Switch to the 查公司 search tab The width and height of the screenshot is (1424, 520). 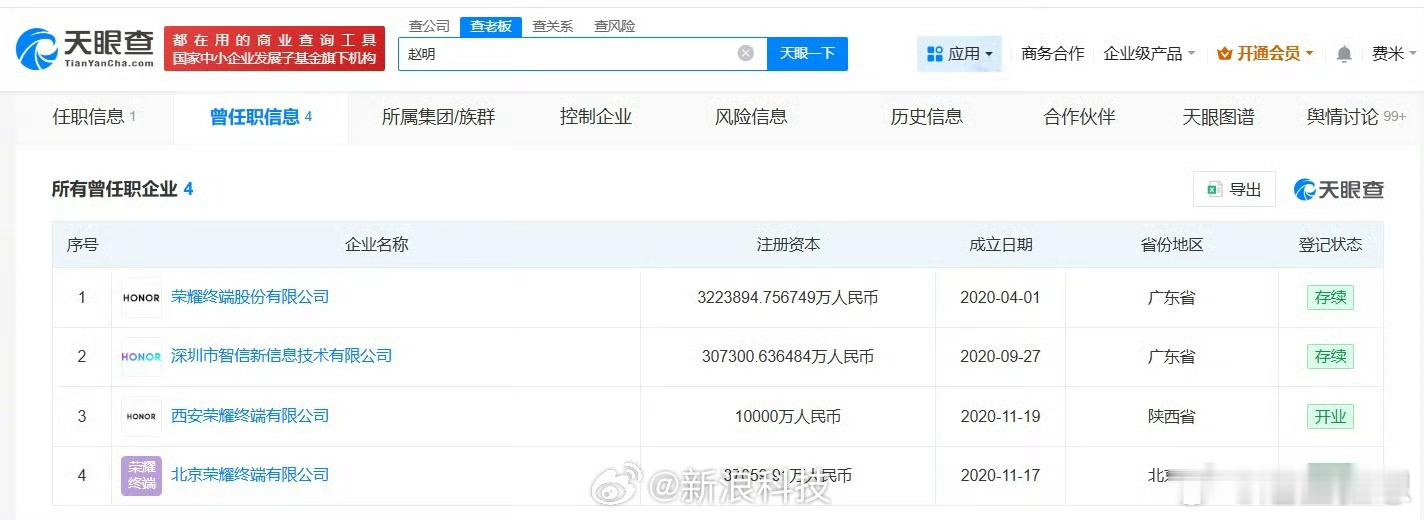pyautogui.click(x=429, y=26)
